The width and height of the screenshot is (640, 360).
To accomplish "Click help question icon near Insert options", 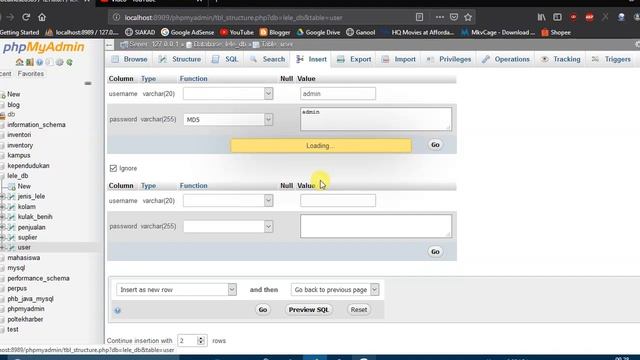I will [x=118, y=311].
